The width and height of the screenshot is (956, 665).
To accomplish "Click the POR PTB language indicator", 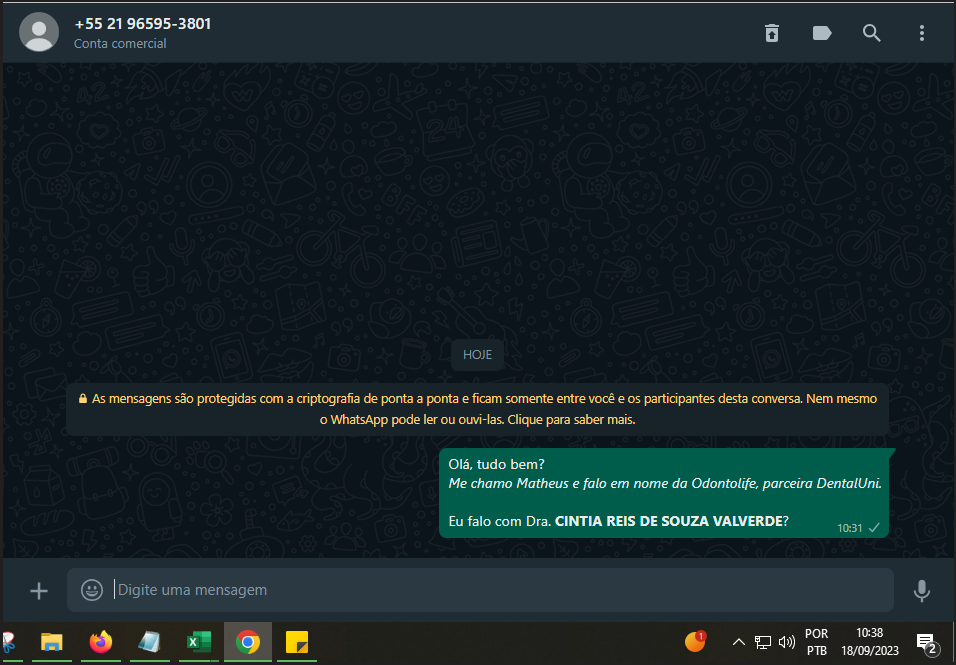I will [x=816, y=642].
